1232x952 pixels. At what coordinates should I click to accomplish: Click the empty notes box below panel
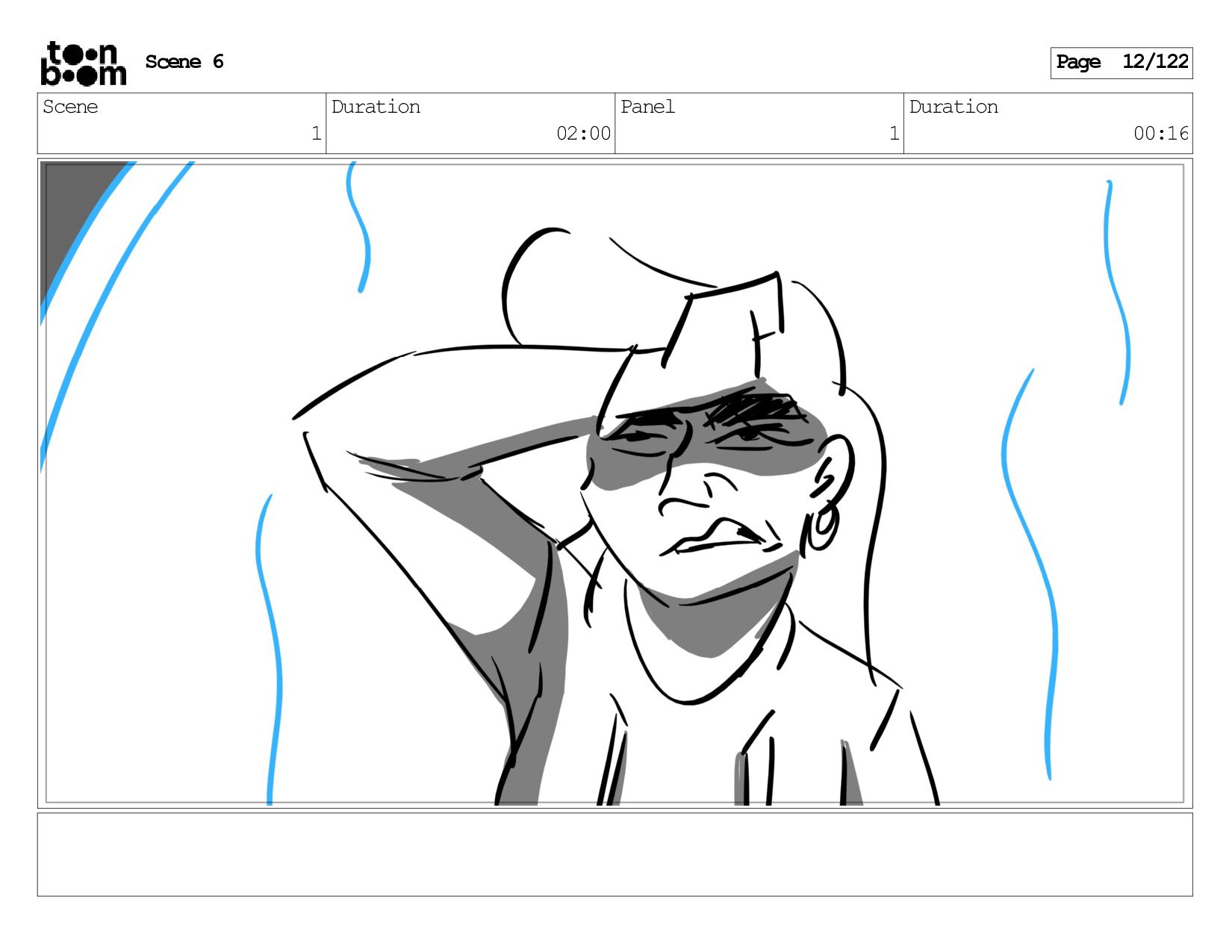pyautogui.click(x=615, y=854)
